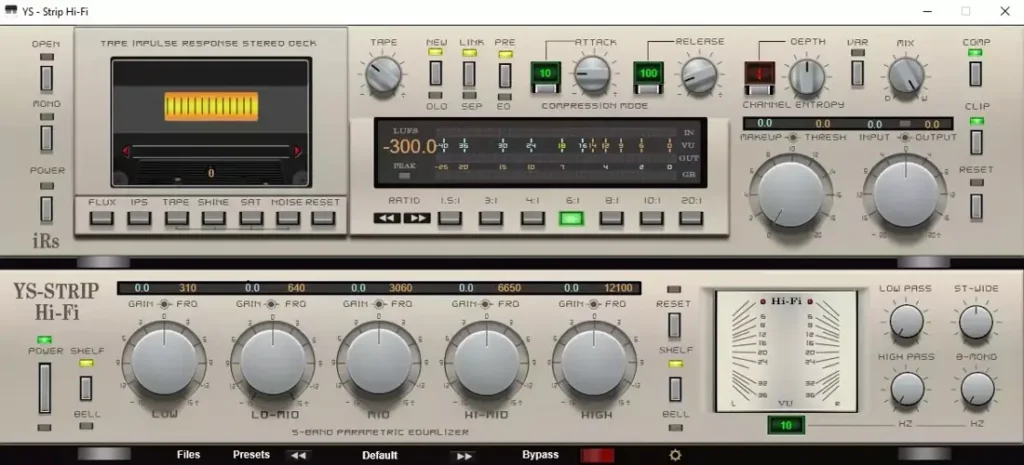The width and height of the screenshot is (1024, 465).
Task: Toggle the LINK/SEP switch
Action: click(x=470, y=73)
